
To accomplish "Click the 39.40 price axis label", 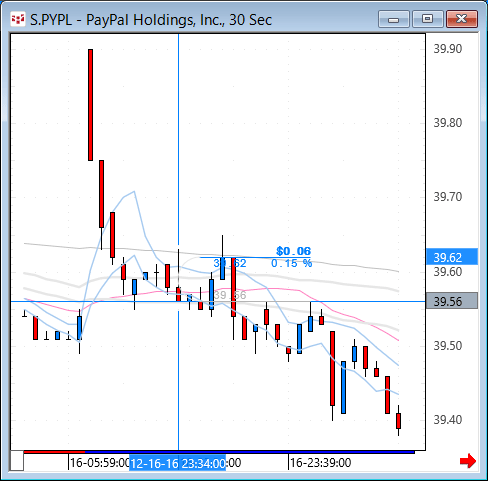I will [448, 420].
